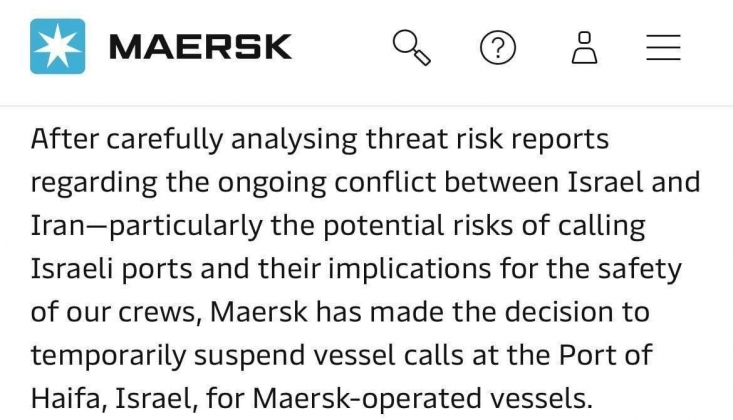Click the phrase "threat risk reports"
This screenshot has width=733, height=420.
pos(487,140)
